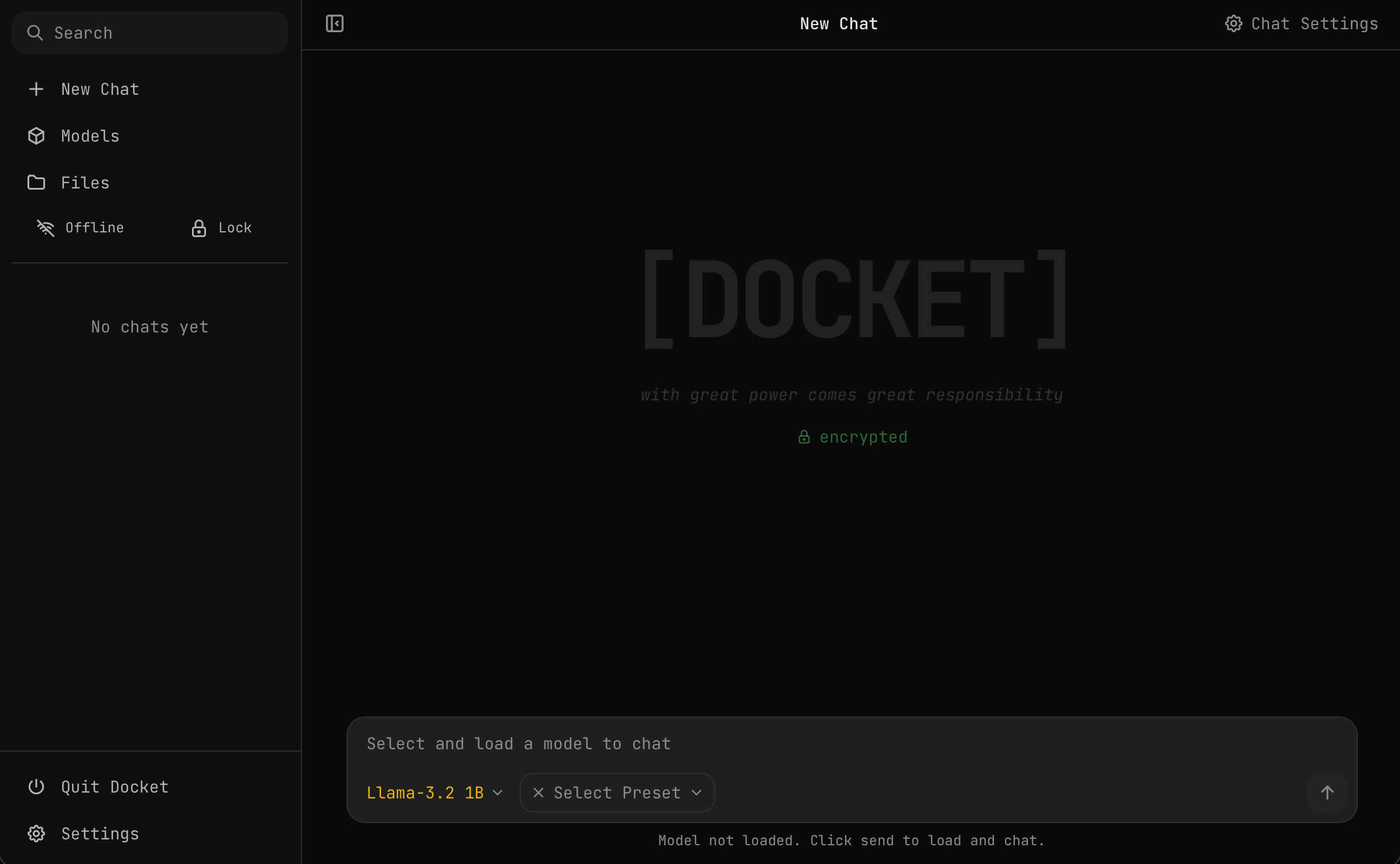Viewport: 1400px width, 864px height.
Task: Click the Files folder icon
Action: (36, 182)
